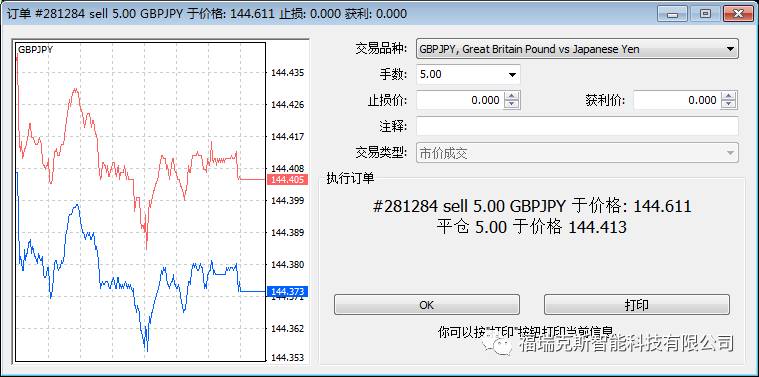Click the order title bar text
The height and width of the screenshot is (377, 759).
207,14
